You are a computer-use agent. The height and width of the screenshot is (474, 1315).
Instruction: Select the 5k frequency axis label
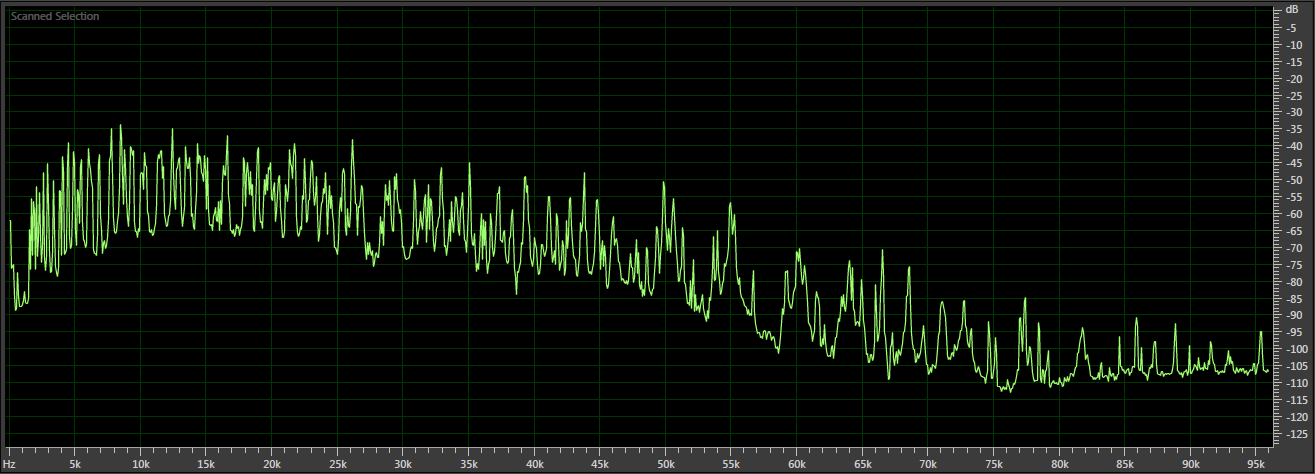tap(75, 465)
